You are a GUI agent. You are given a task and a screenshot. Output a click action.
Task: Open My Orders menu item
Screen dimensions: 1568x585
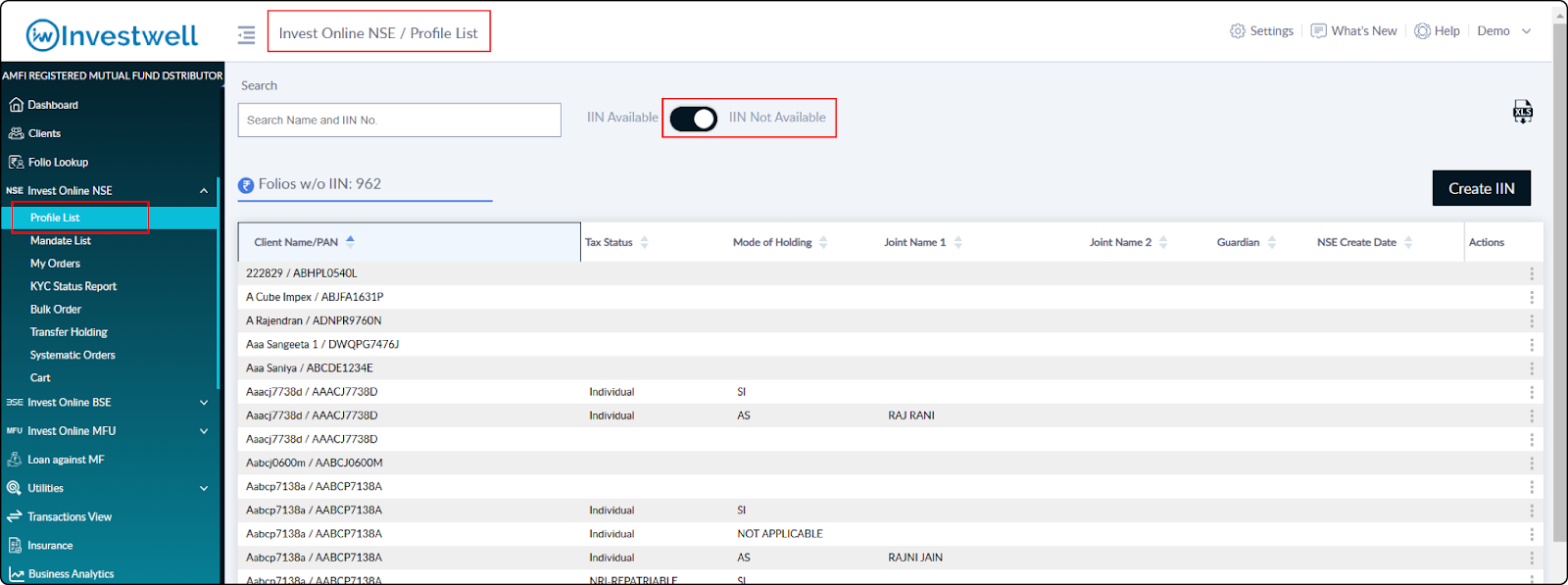point(55,264)
